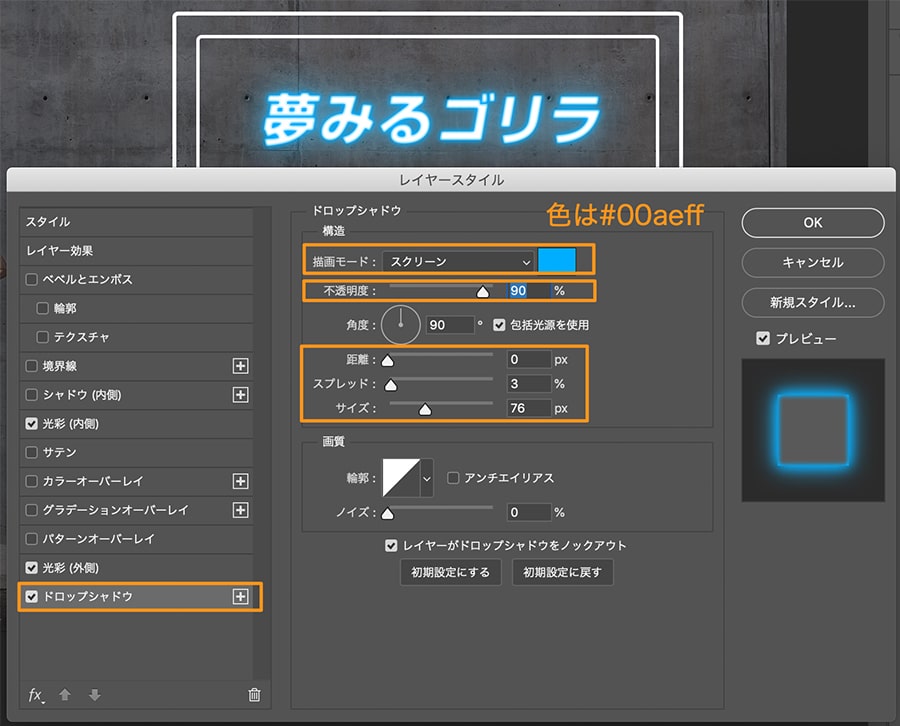The image size is (900, 726).
Task: Select 光彩 (外側) effect row label
Action: 71,568
